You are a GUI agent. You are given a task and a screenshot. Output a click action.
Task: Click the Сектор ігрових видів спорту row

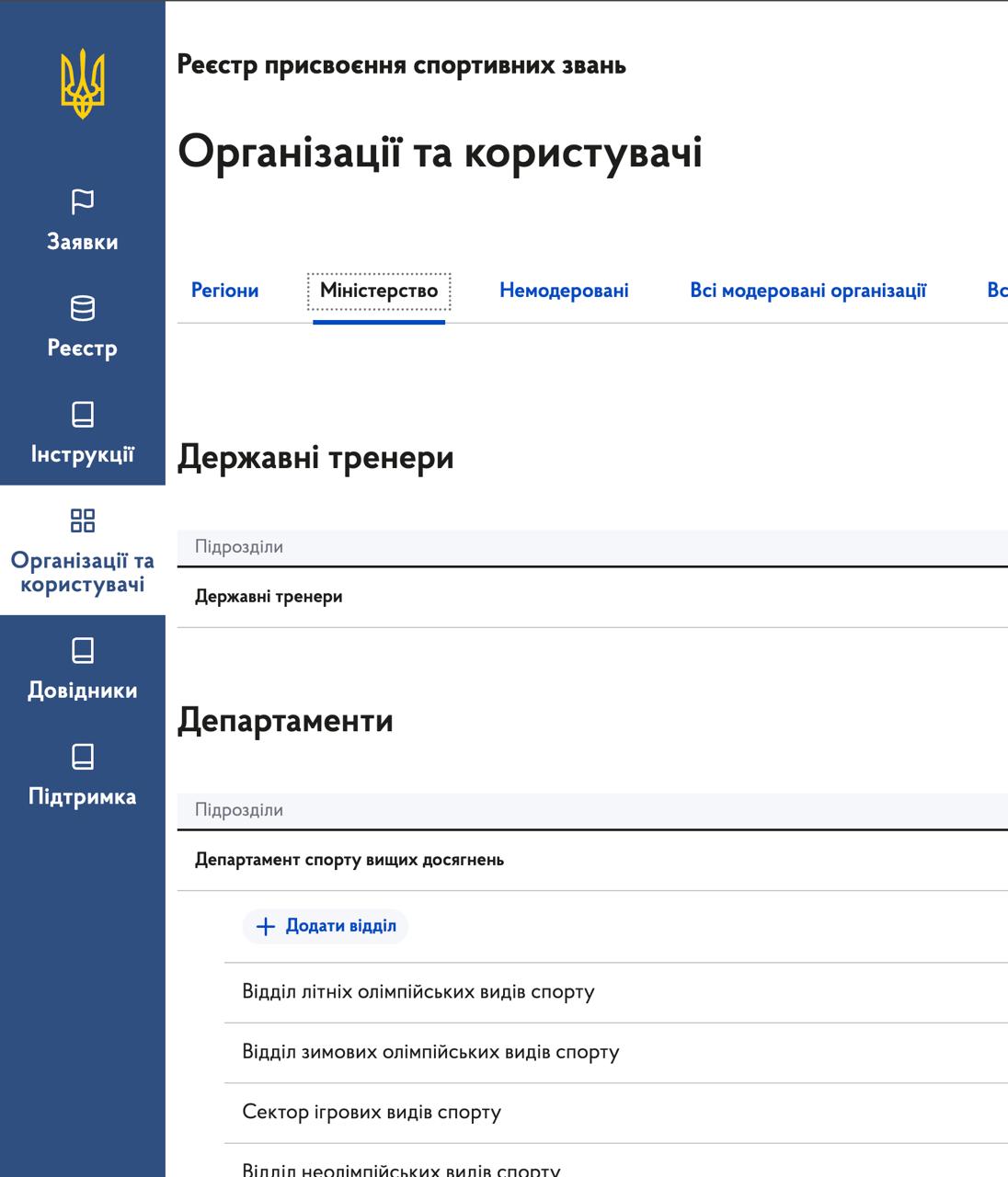[x=372, y=1112]
